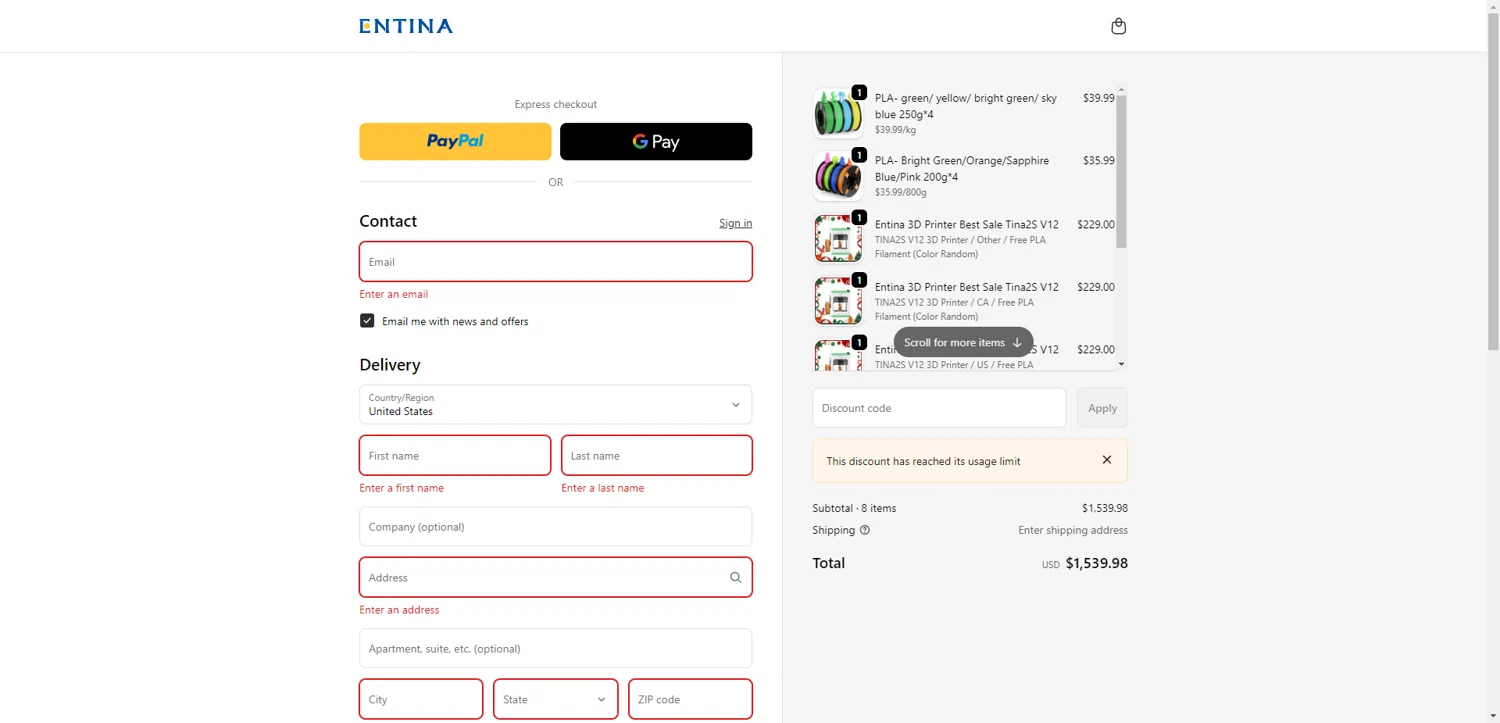
Task: Click the Discount code field
Action: tap(939, 408)
